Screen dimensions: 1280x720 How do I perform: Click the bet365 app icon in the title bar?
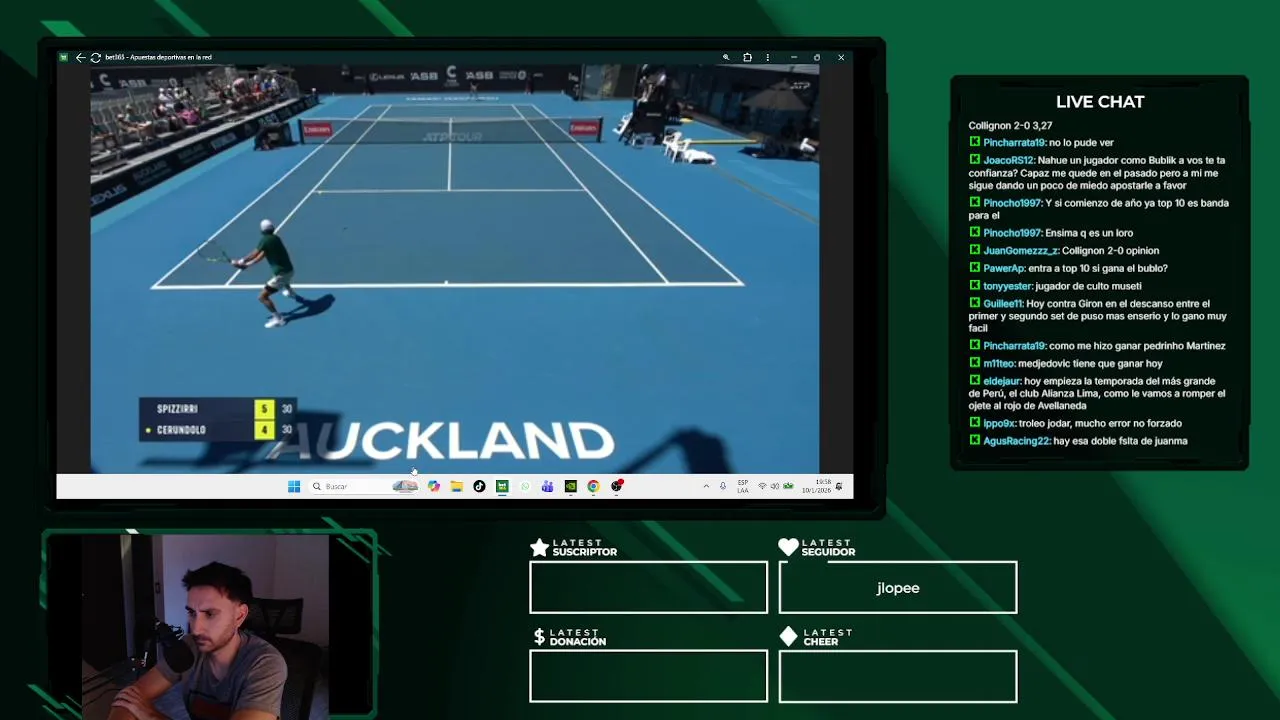coord(64,57)
